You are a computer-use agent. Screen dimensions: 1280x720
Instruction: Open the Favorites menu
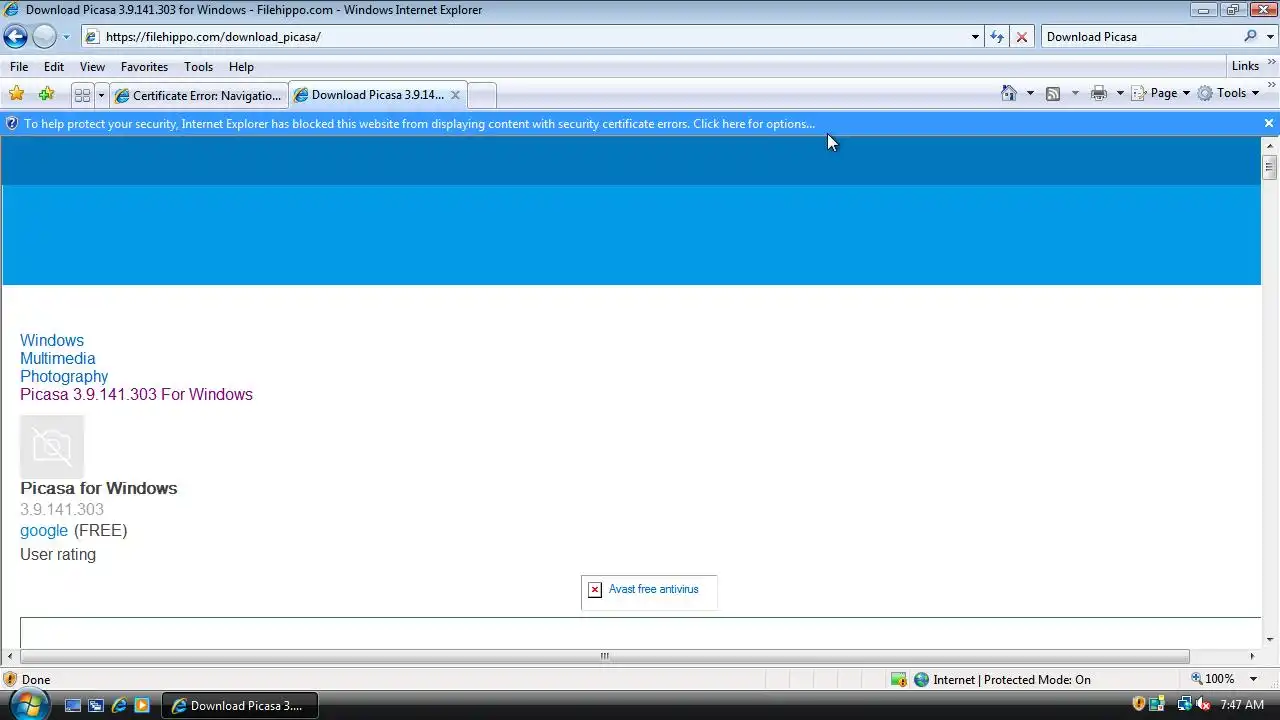tap(144, 67)
